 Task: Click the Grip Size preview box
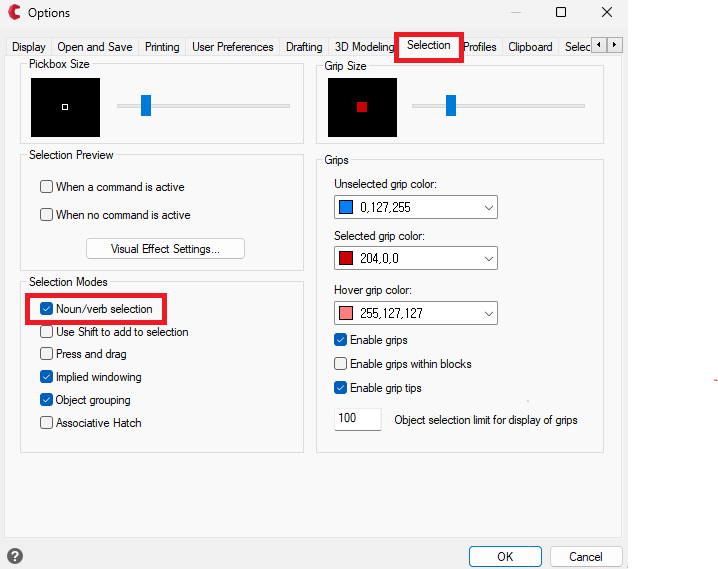point(362,107)
